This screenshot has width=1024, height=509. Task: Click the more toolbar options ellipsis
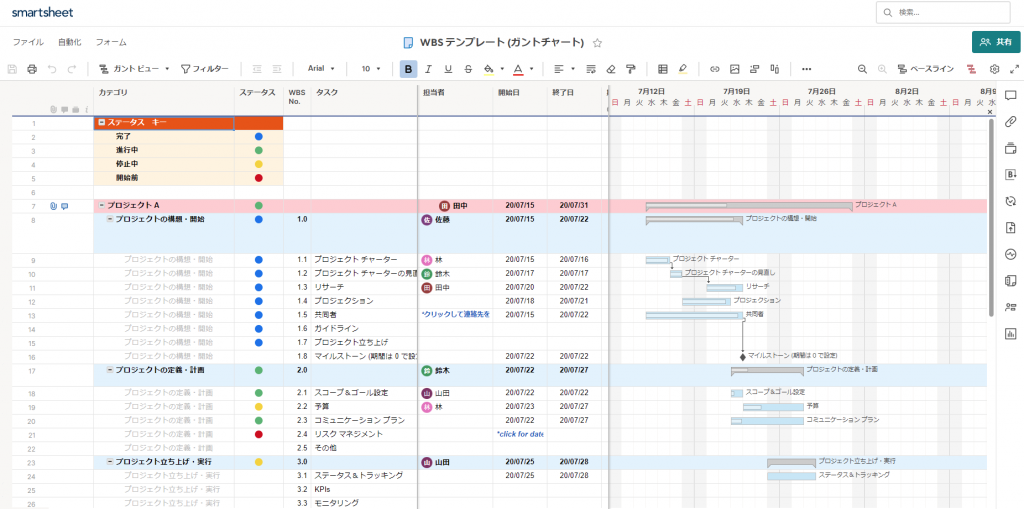pyautogui.click(x=807, y=69)
